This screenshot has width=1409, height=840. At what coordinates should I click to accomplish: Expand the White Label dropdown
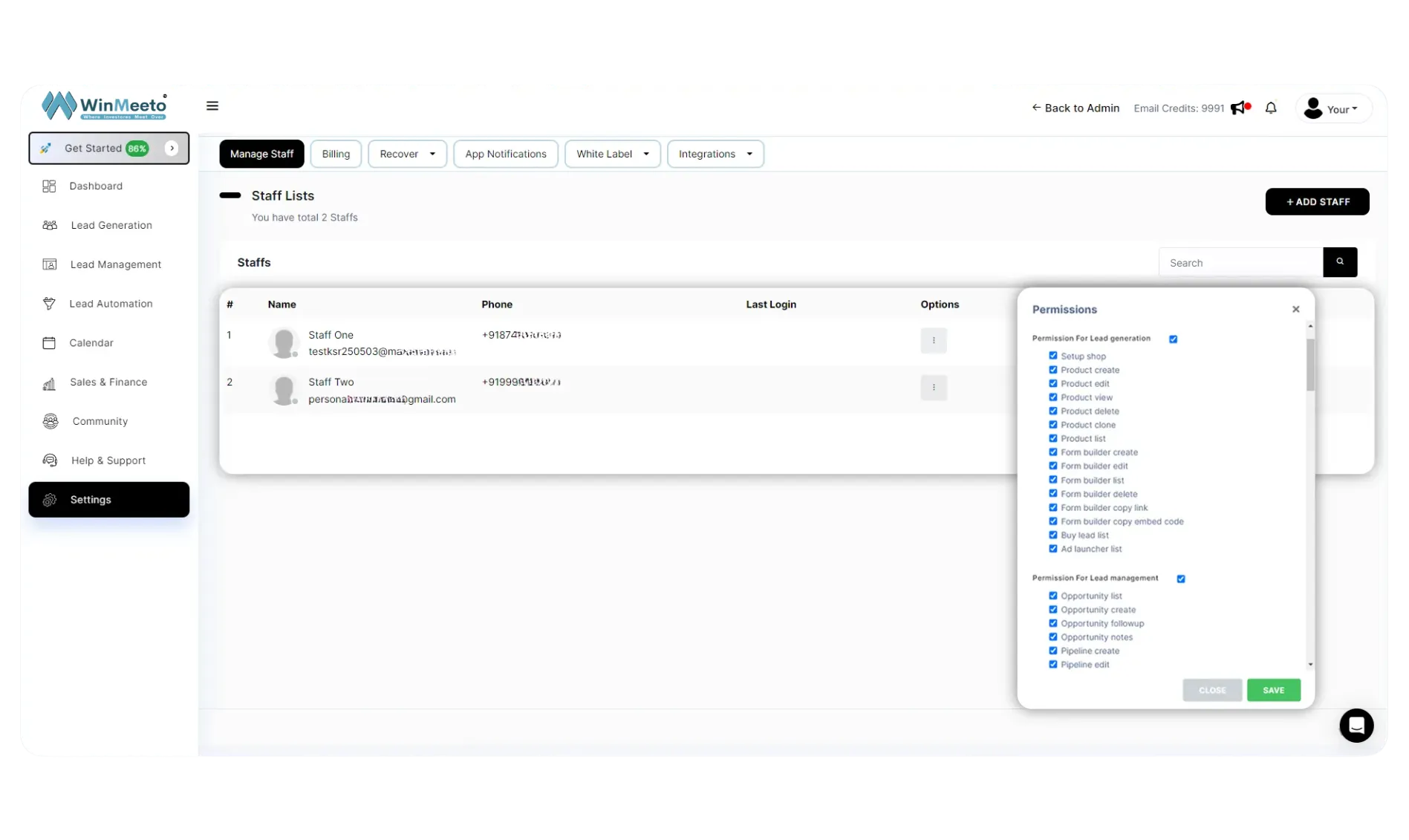pyautogui.click(x=612, y=154)
